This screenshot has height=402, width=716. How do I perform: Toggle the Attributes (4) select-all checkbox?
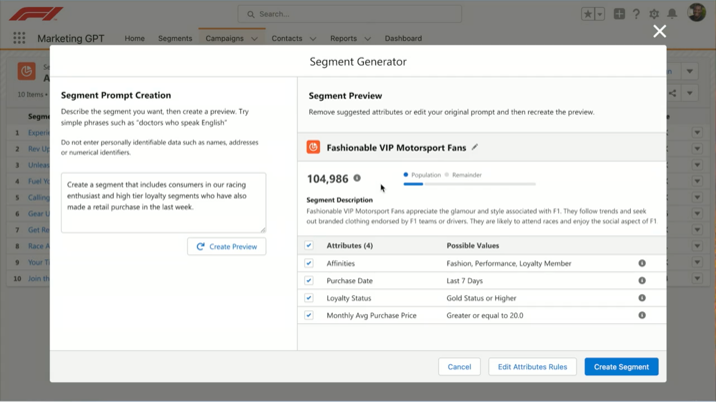tap(309, 245)
